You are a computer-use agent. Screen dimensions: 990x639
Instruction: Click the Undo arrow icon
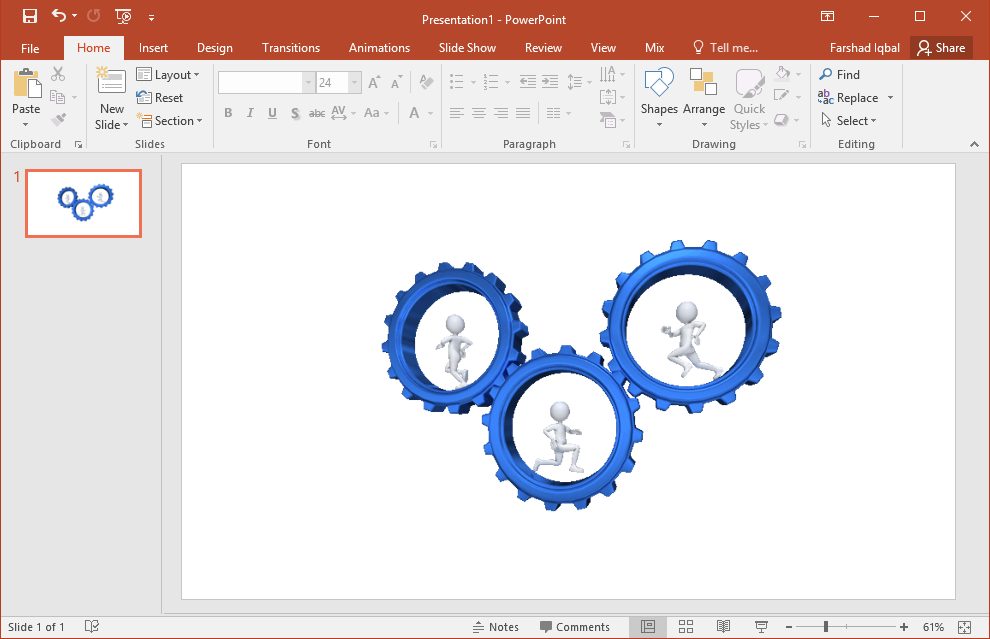coord(59,16)
